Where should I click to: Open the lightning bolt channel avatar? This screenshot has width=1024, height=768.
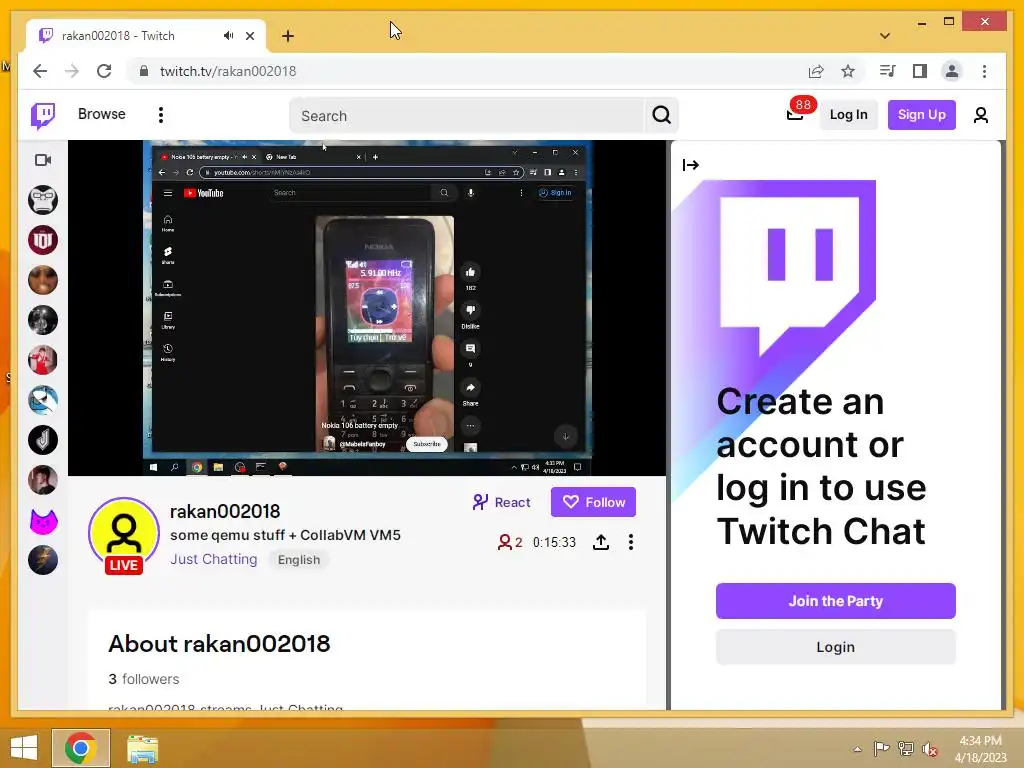pyautogui.click(x=43, y=560)
